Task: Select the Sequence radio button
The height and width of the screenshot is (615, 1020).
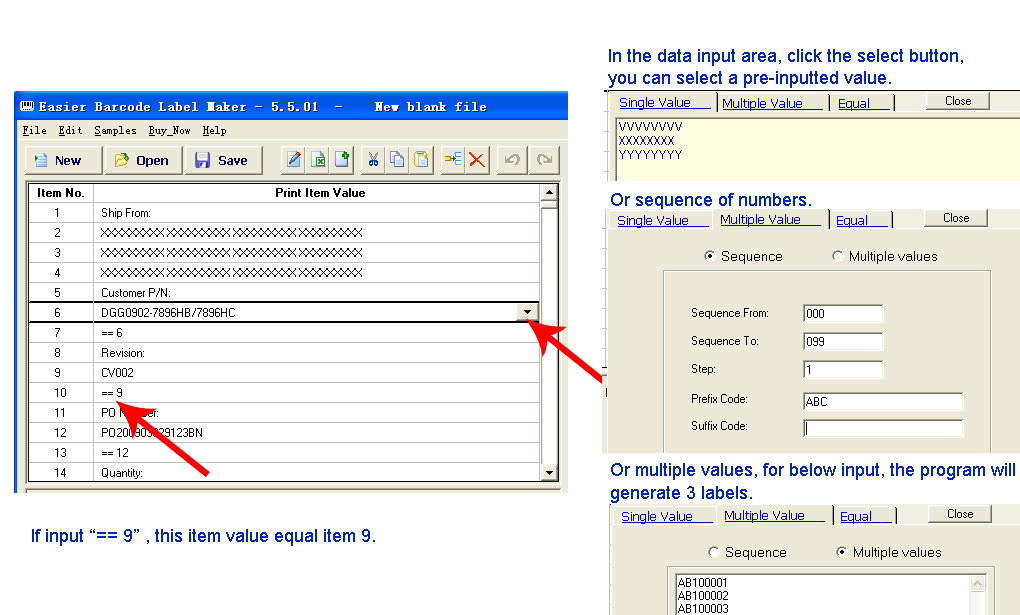Action: [x=710, y=256]
